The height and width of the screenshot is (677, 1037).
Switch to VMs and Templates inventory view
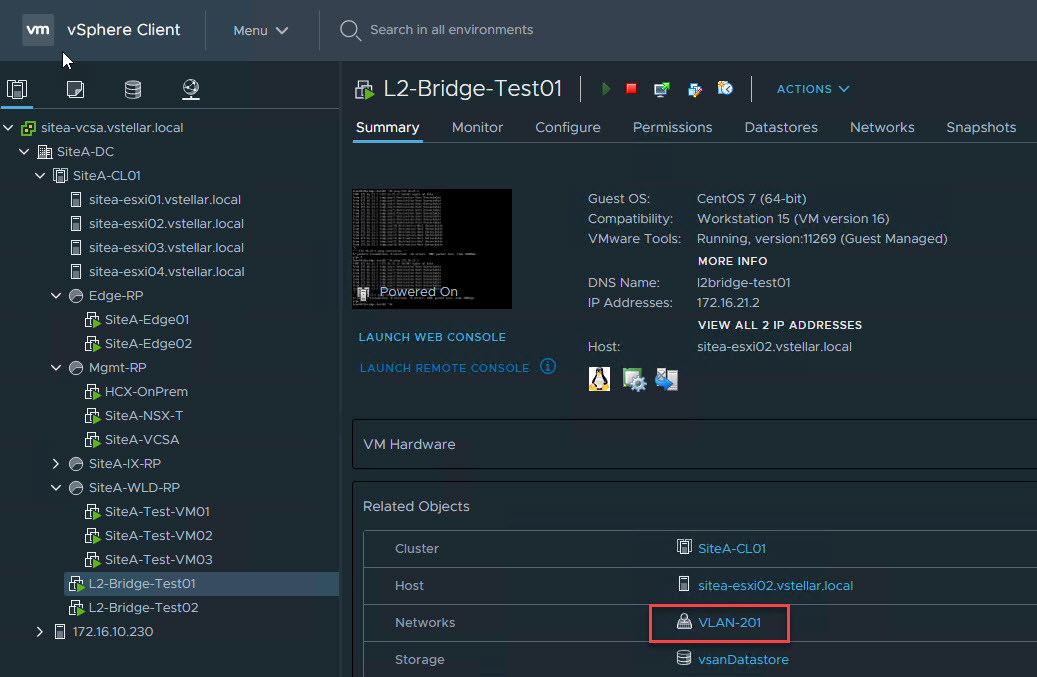click(x=75, y=90)
